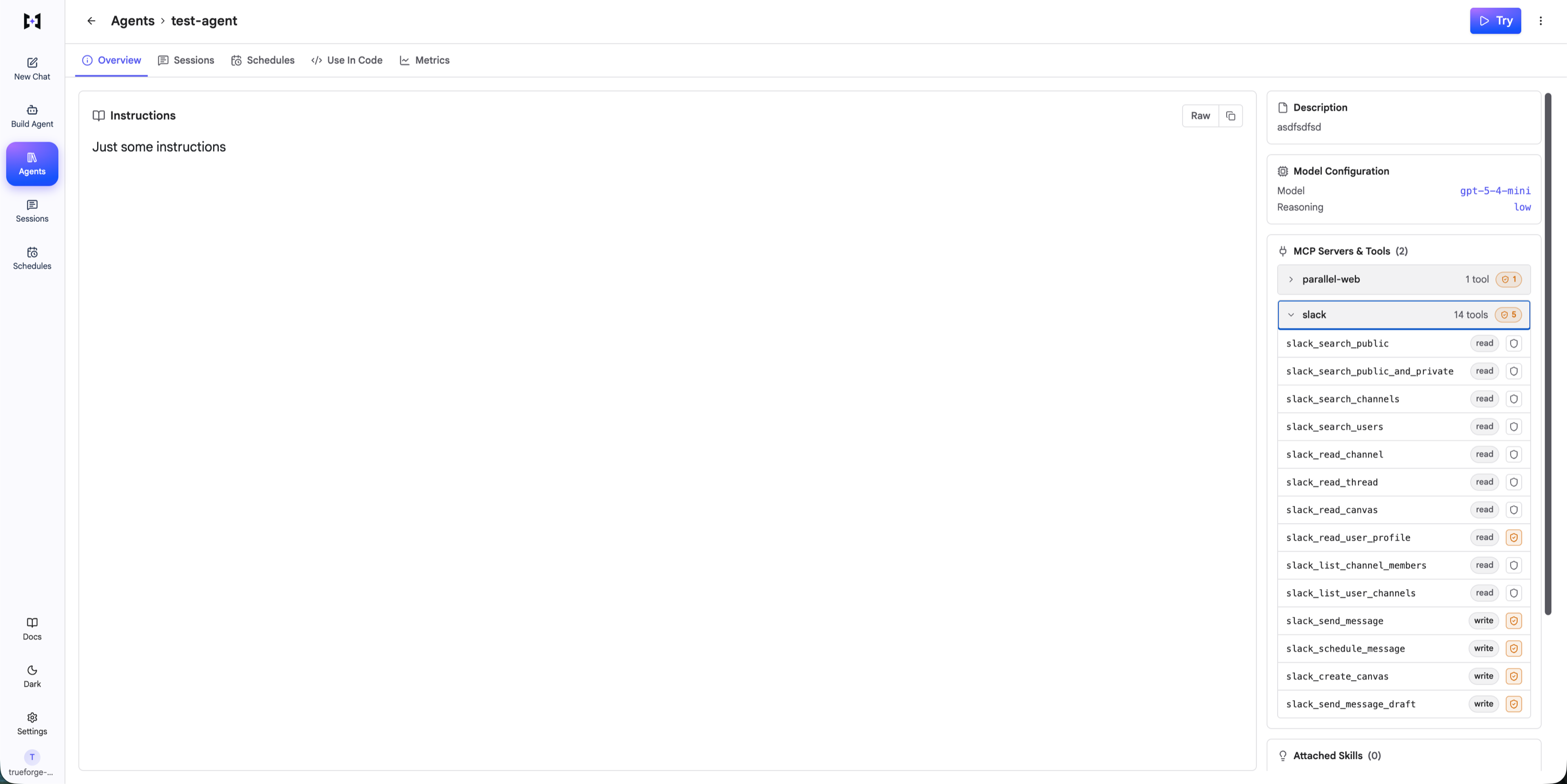Go back using the left arrow
Viewport: 1567px width, 784px height.
[x=91, y=21]
